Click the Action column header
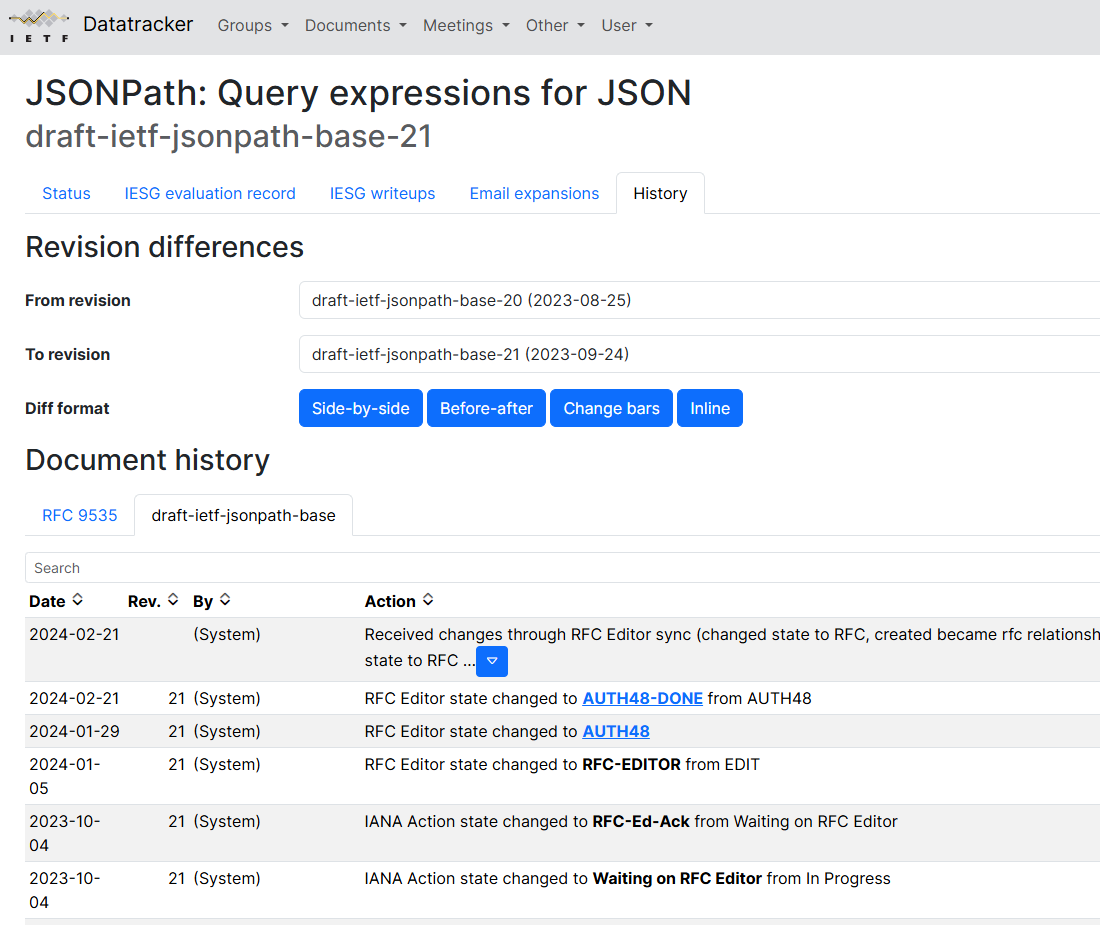This screenshot has width=1100, height=925. pyautogui.click(x=390, y=601)
